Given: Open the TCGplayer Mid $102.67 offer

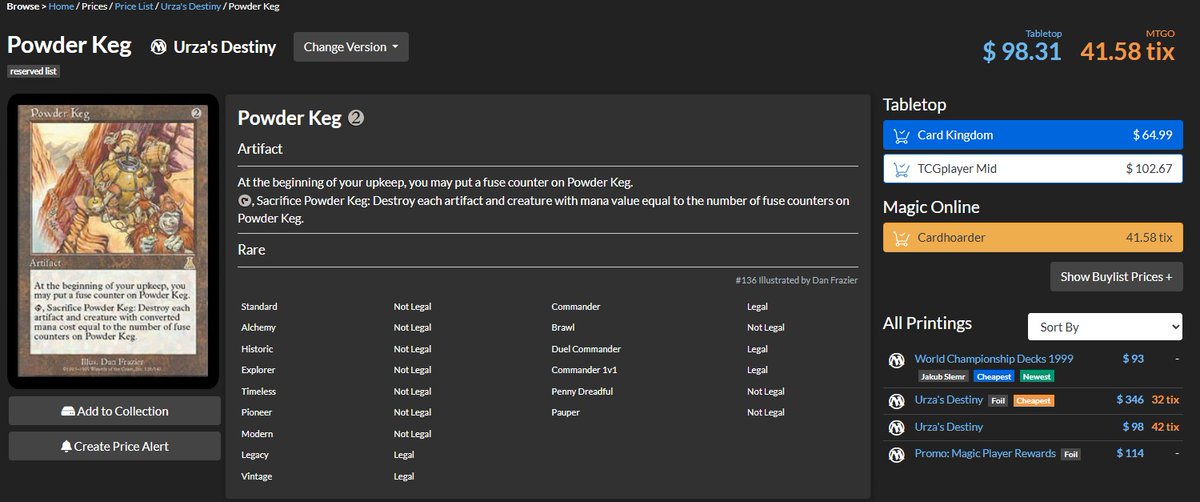Looking at the screenshot, I should tap(1033, 169).
